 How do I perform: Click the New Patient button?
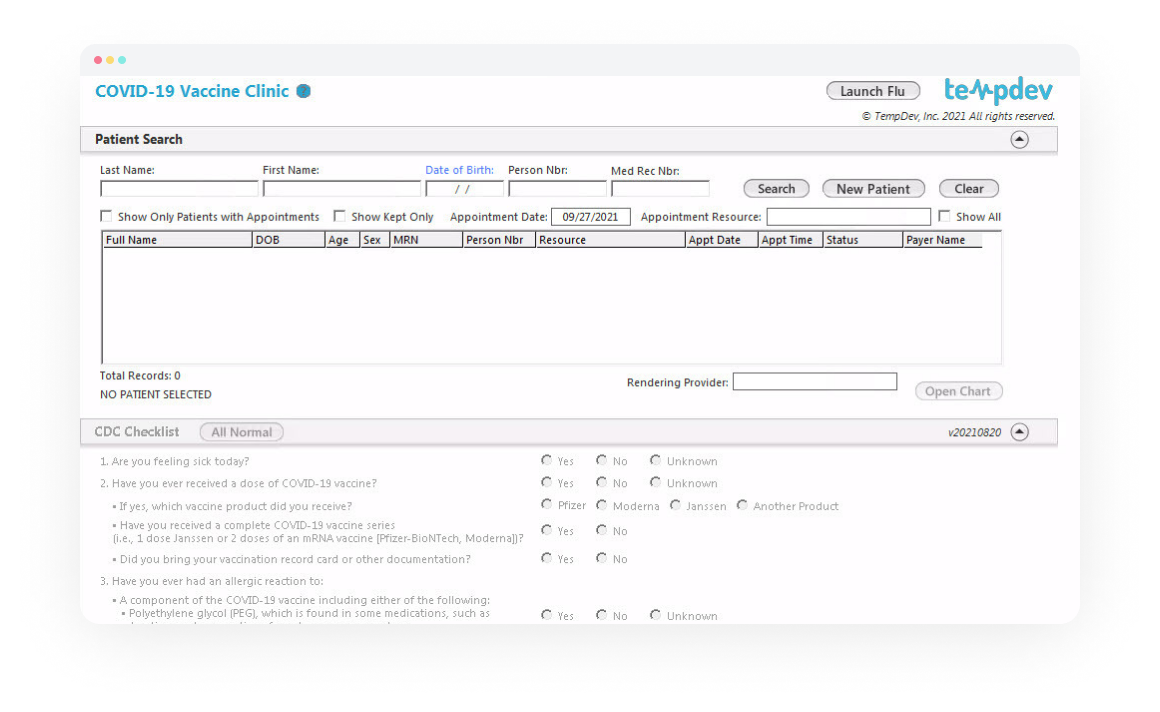coord(873,189)
